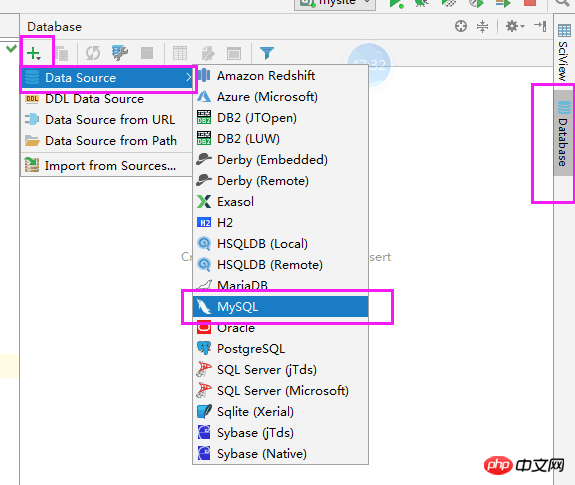This screenshot has width=575, height=485.
Task: Select Amazon Redshift data source
Action: point(281,76)
